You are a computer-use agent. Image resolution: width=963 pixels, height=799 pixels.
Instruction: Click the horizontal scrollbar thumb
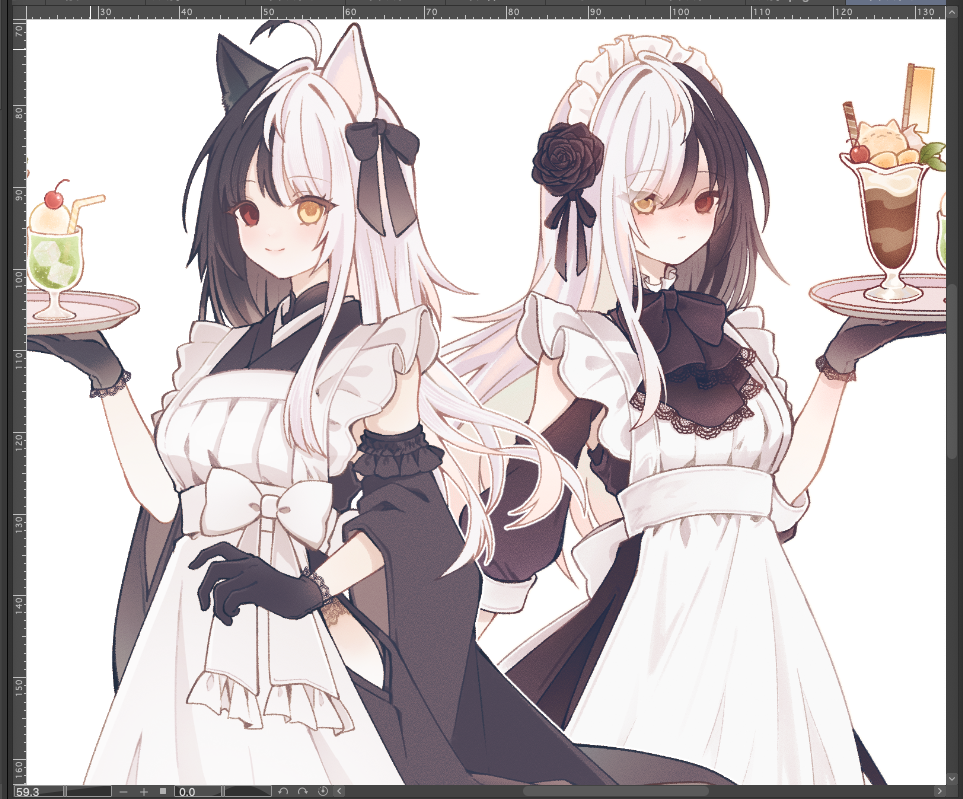click(x=615, y=791)
